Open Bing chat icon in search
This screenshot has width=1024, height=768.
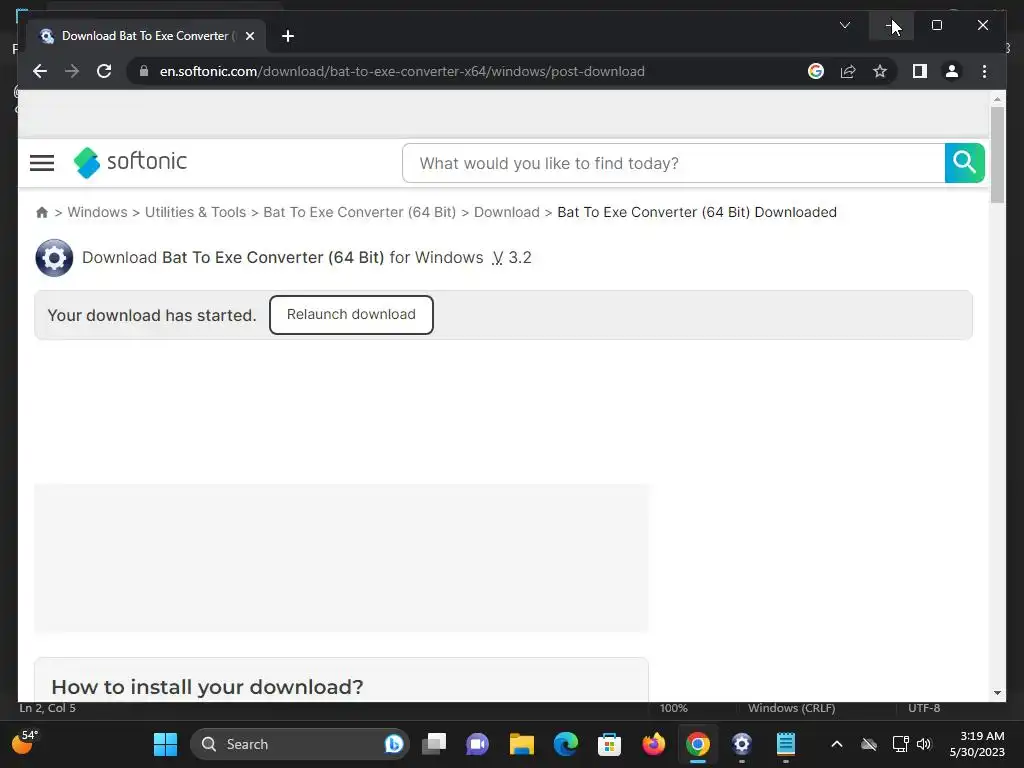(394, 744)
